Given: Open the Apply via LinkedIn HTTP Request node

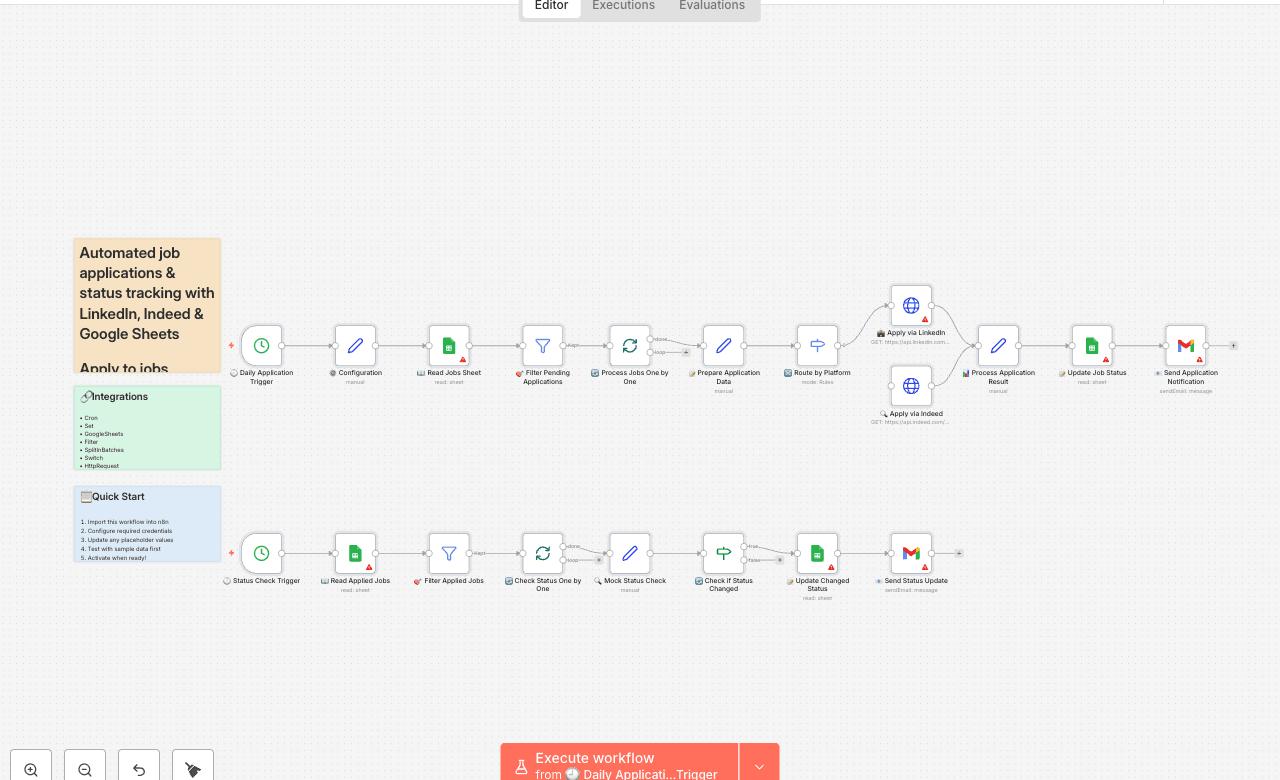Looking at the screenshot, I should [910, 304].
